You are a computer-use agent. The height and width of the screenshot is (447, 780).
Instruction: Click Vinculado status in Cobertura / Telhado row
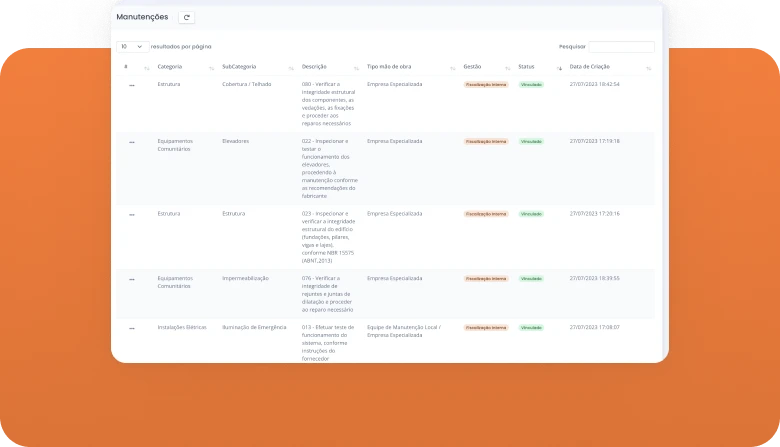click(x=531, y=85)
